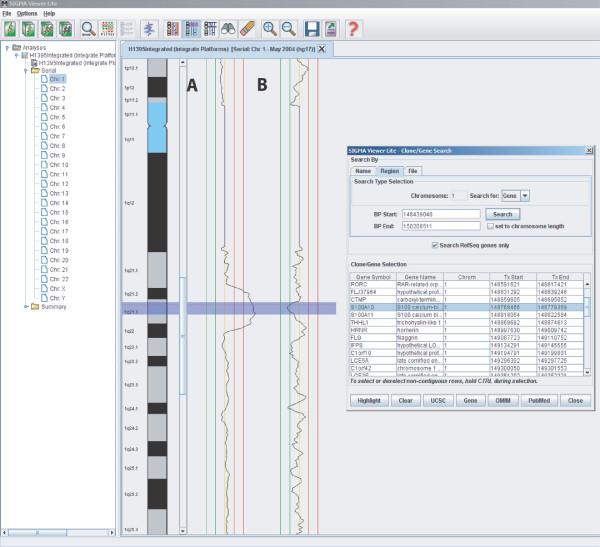
Task: Click the fourth green analysis toolbar icon
Action: pos(65,29)
